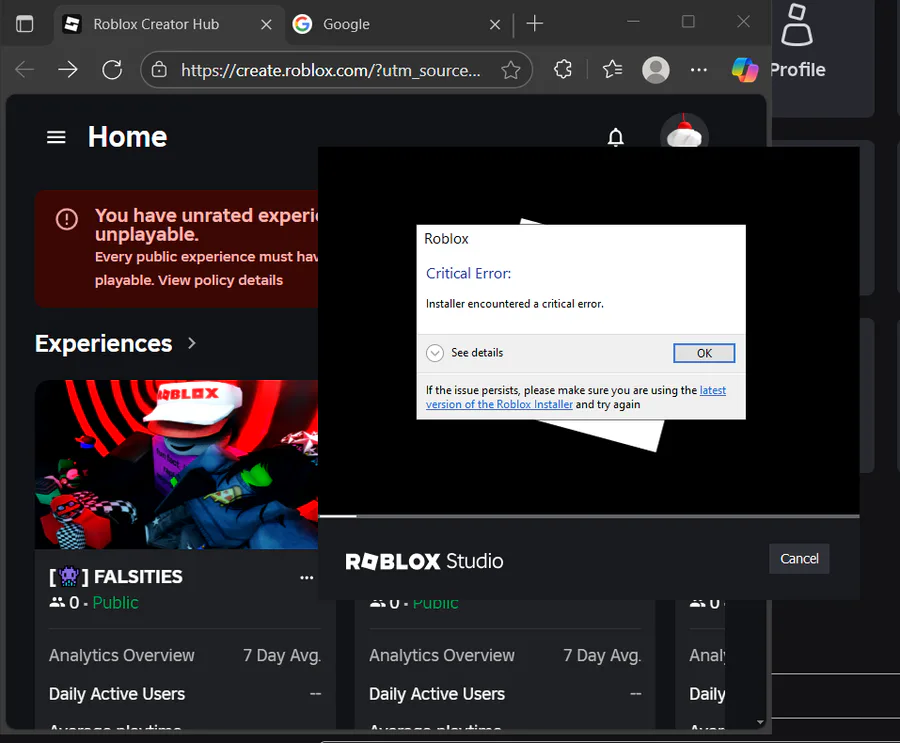Open the notifications bell

(x=616, y=137)
